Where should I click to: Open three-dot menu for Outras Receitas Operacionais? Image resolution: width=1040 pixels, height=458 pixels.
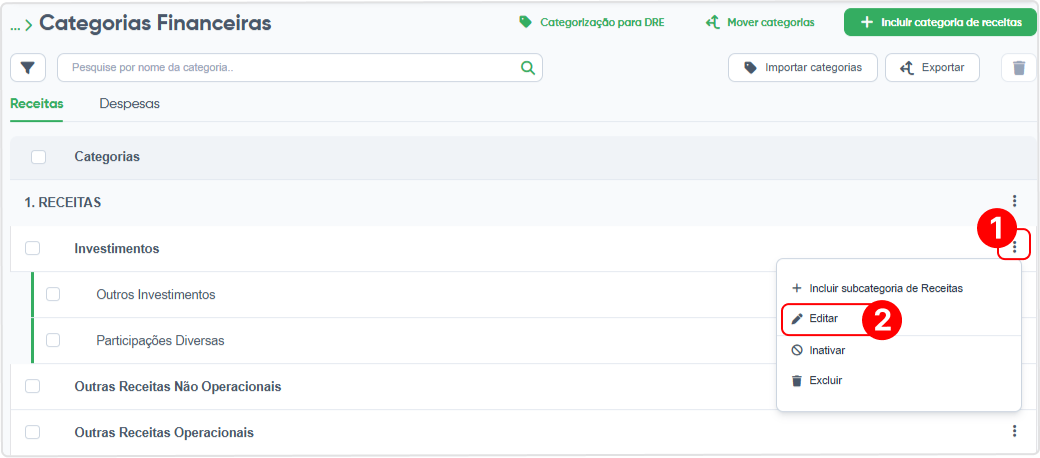pyautogui.click(x=1014, y=431)
